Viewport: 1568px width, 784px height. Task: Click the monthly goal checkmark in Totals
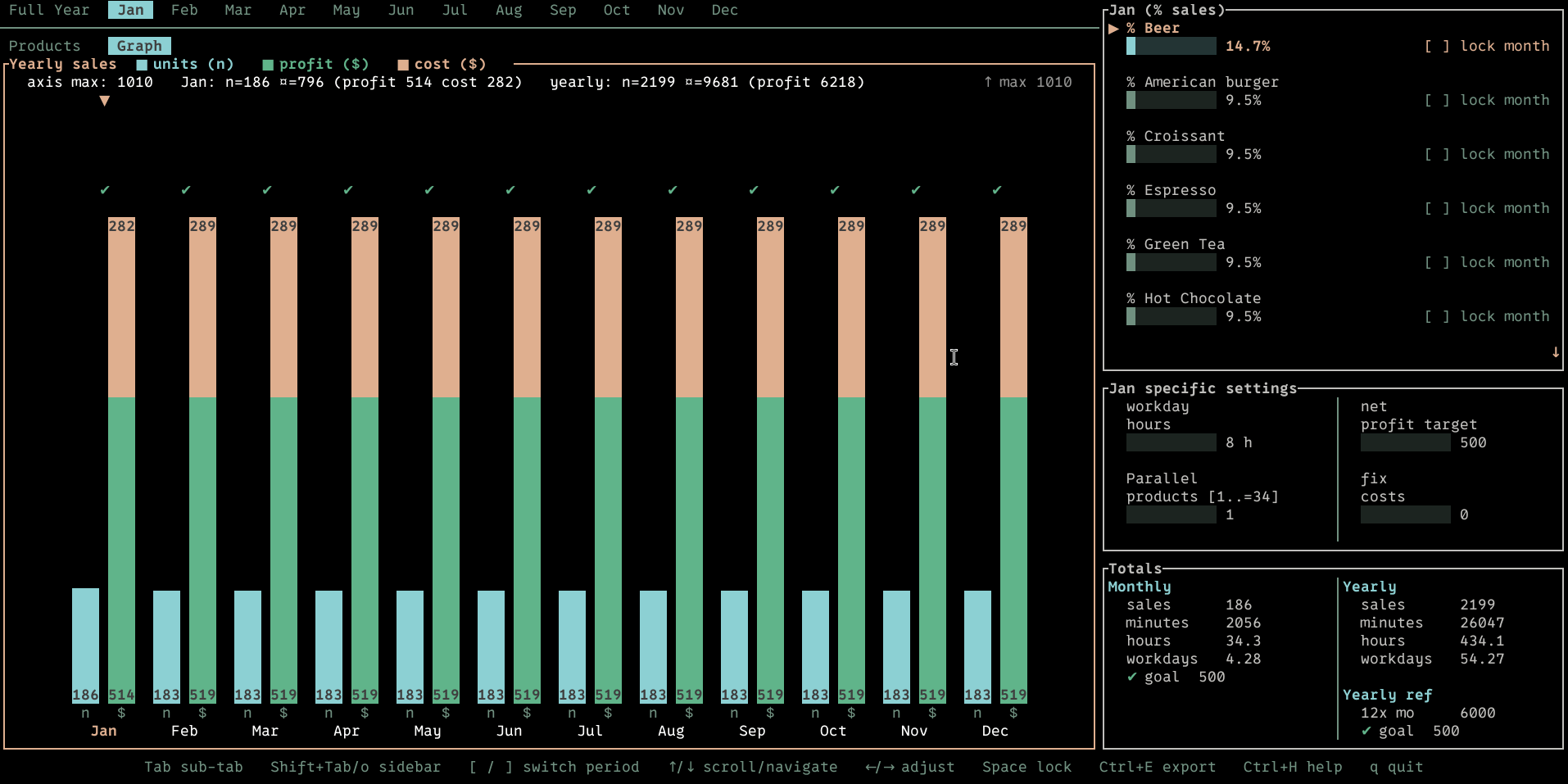(x=1132, y=677)
